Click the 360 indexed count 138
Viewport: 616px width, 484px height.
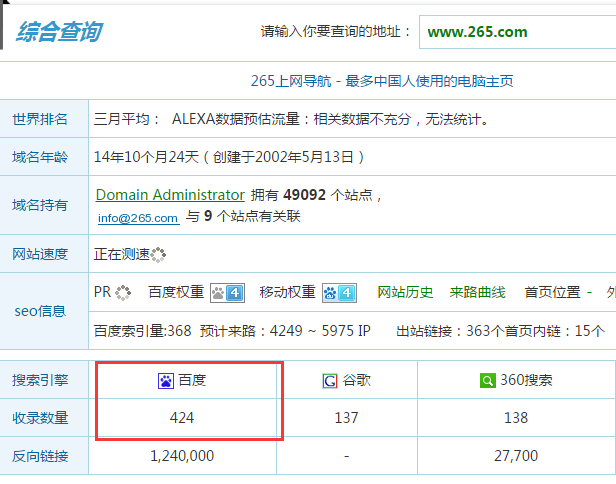click(x=516, y=418)
